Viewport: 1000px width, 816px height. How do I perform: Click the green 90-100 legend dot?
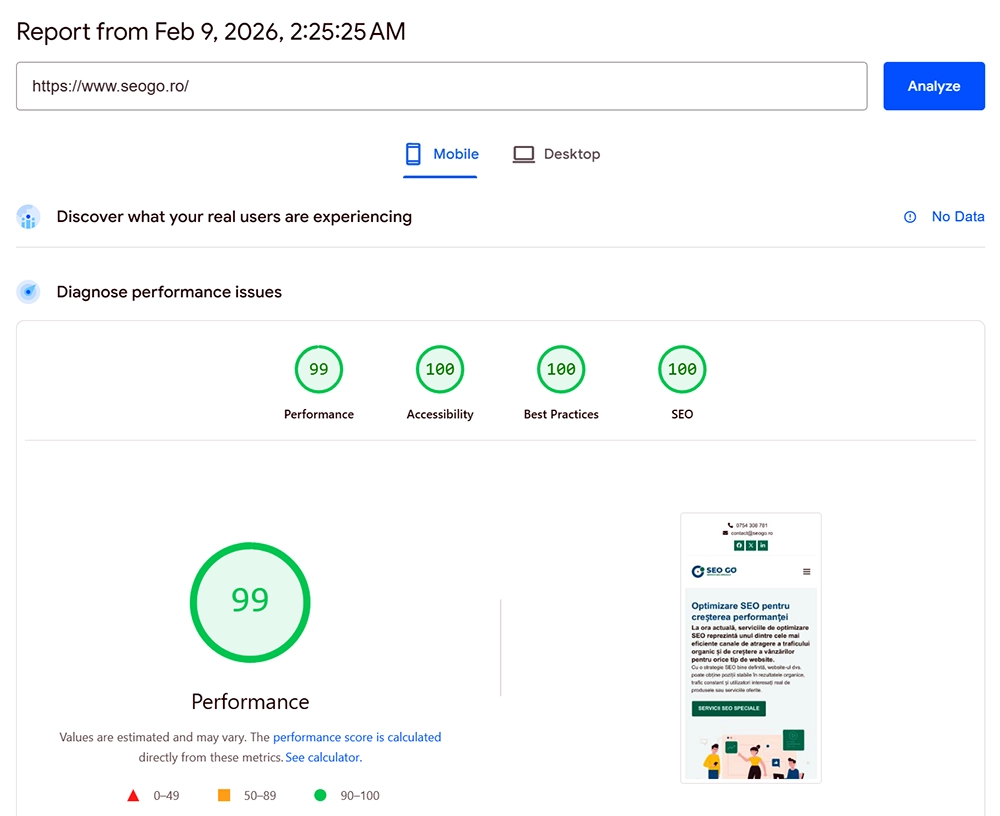click(320, 795)
